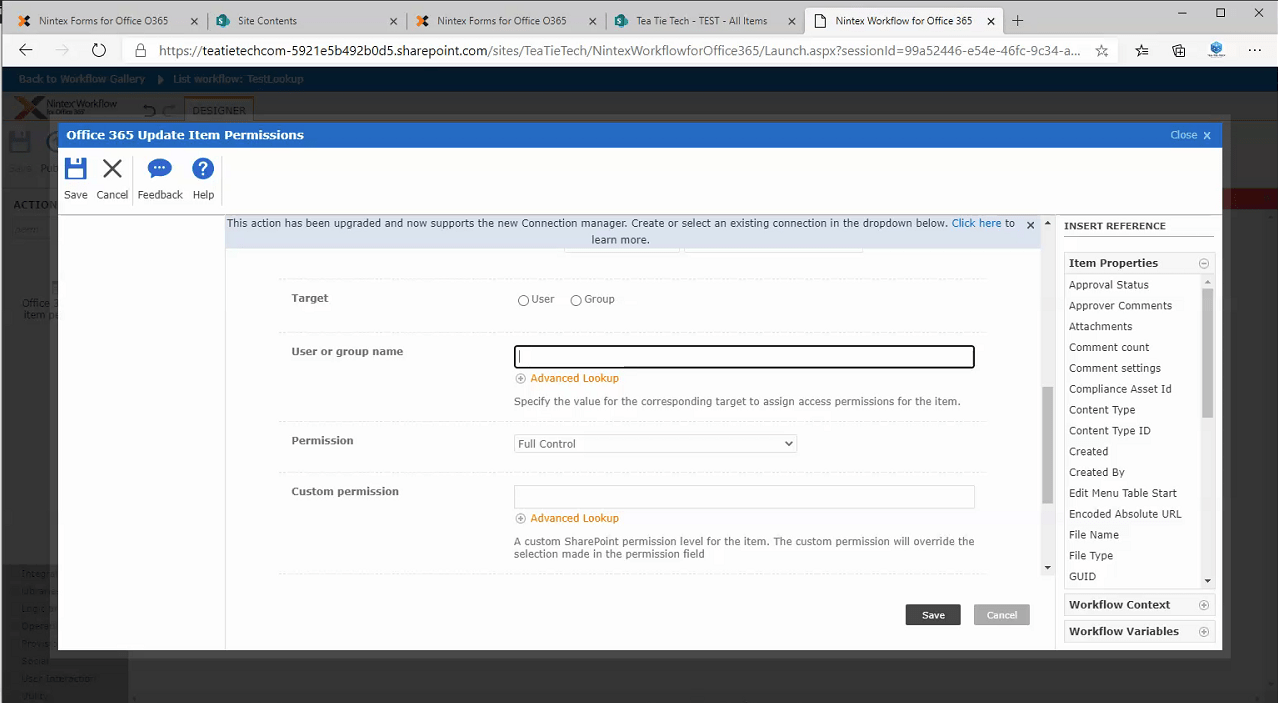1278x703 pixels.
Task: Collapse the Item Properties section
Action: (1204, 264)
